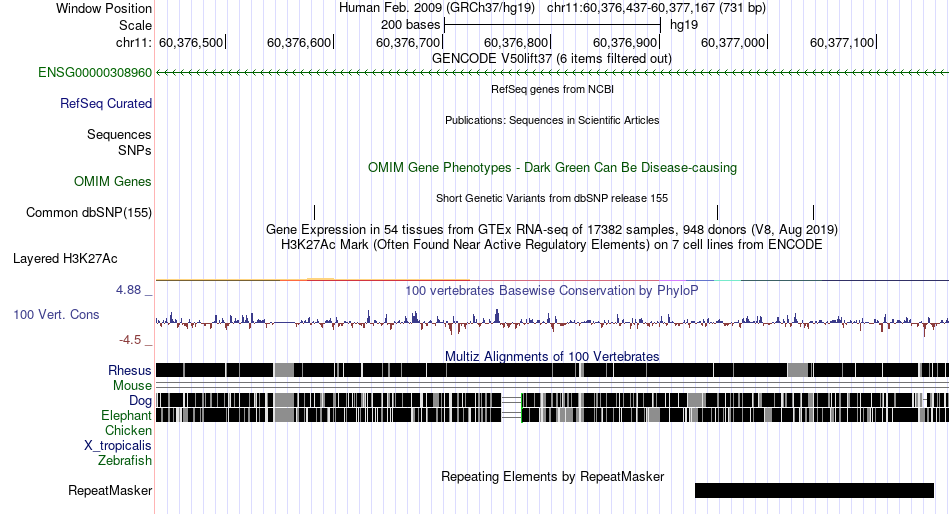This screenshot has width=950, height=514.
Task: Select the Elephant alignment row label
Action: coord(126,416)
